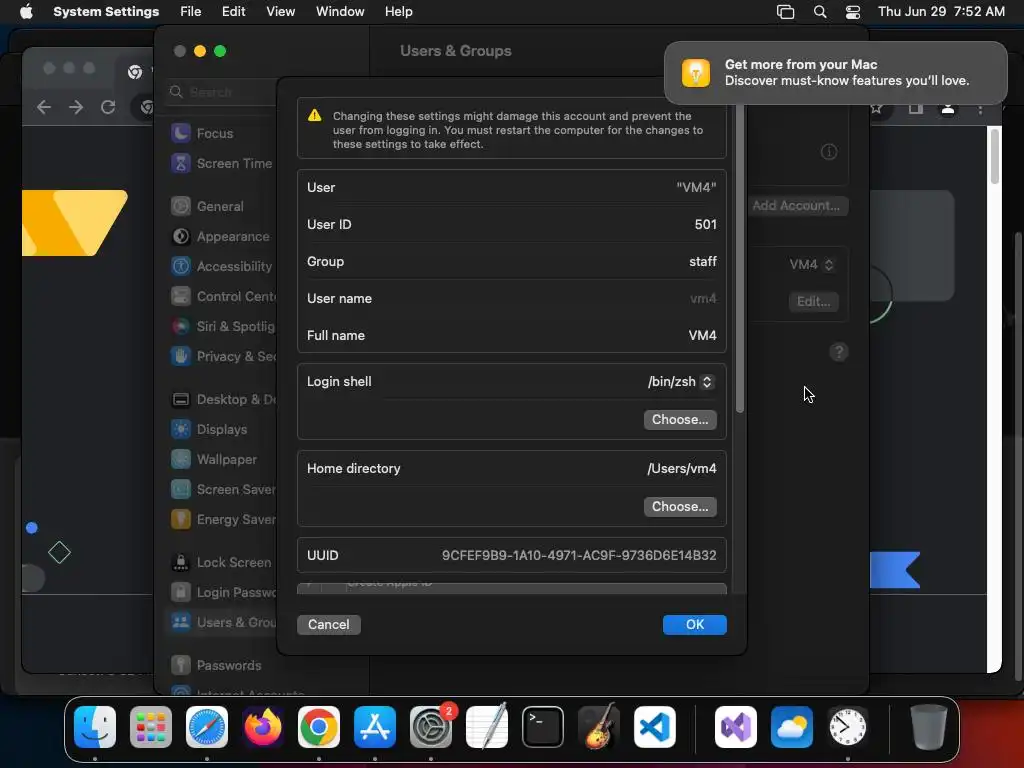Click the Accessibility icon in sidebar

(181, 266)
